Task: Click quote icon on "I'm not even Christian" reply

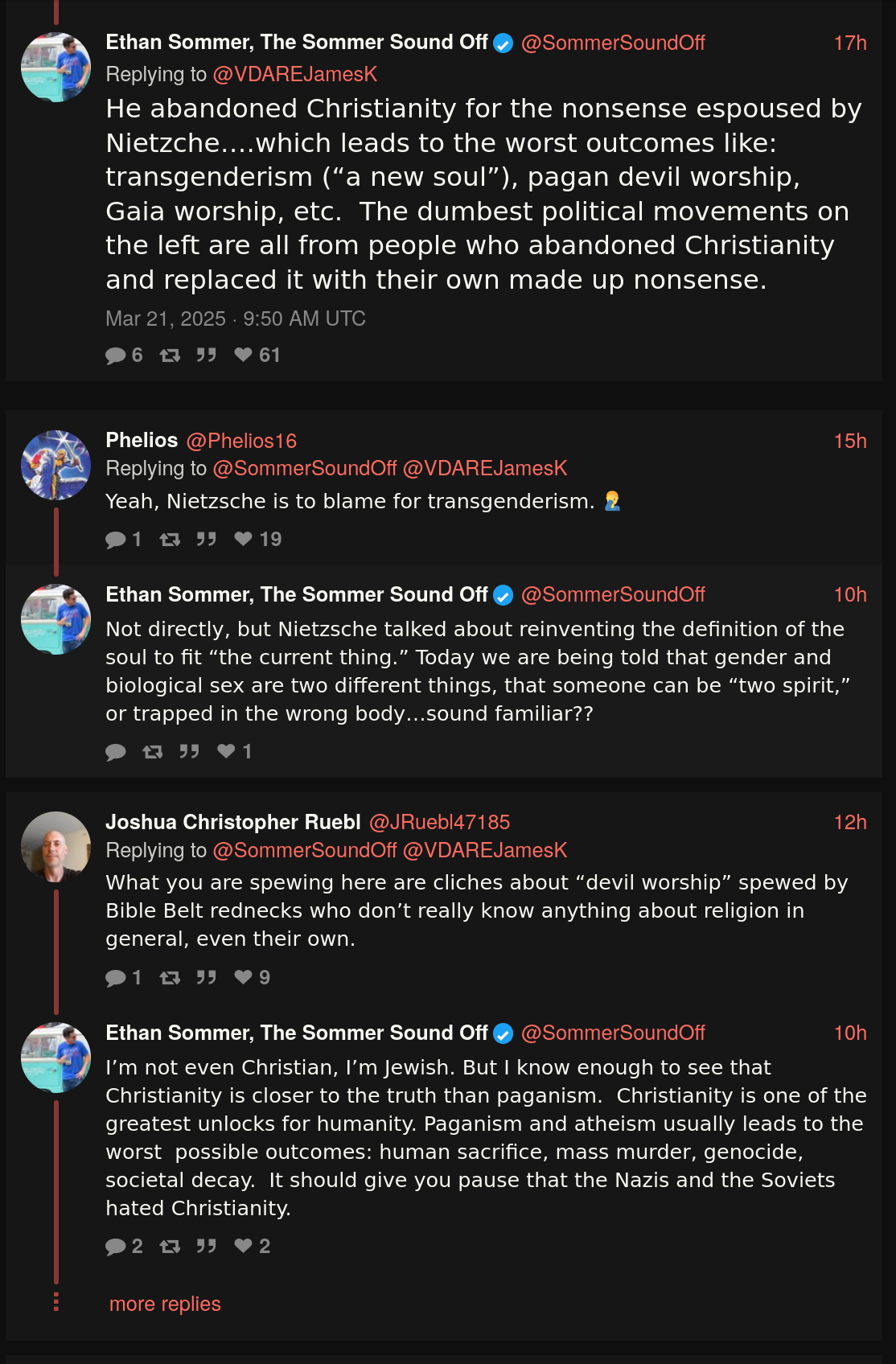Action: click(x=207, y=1246)
